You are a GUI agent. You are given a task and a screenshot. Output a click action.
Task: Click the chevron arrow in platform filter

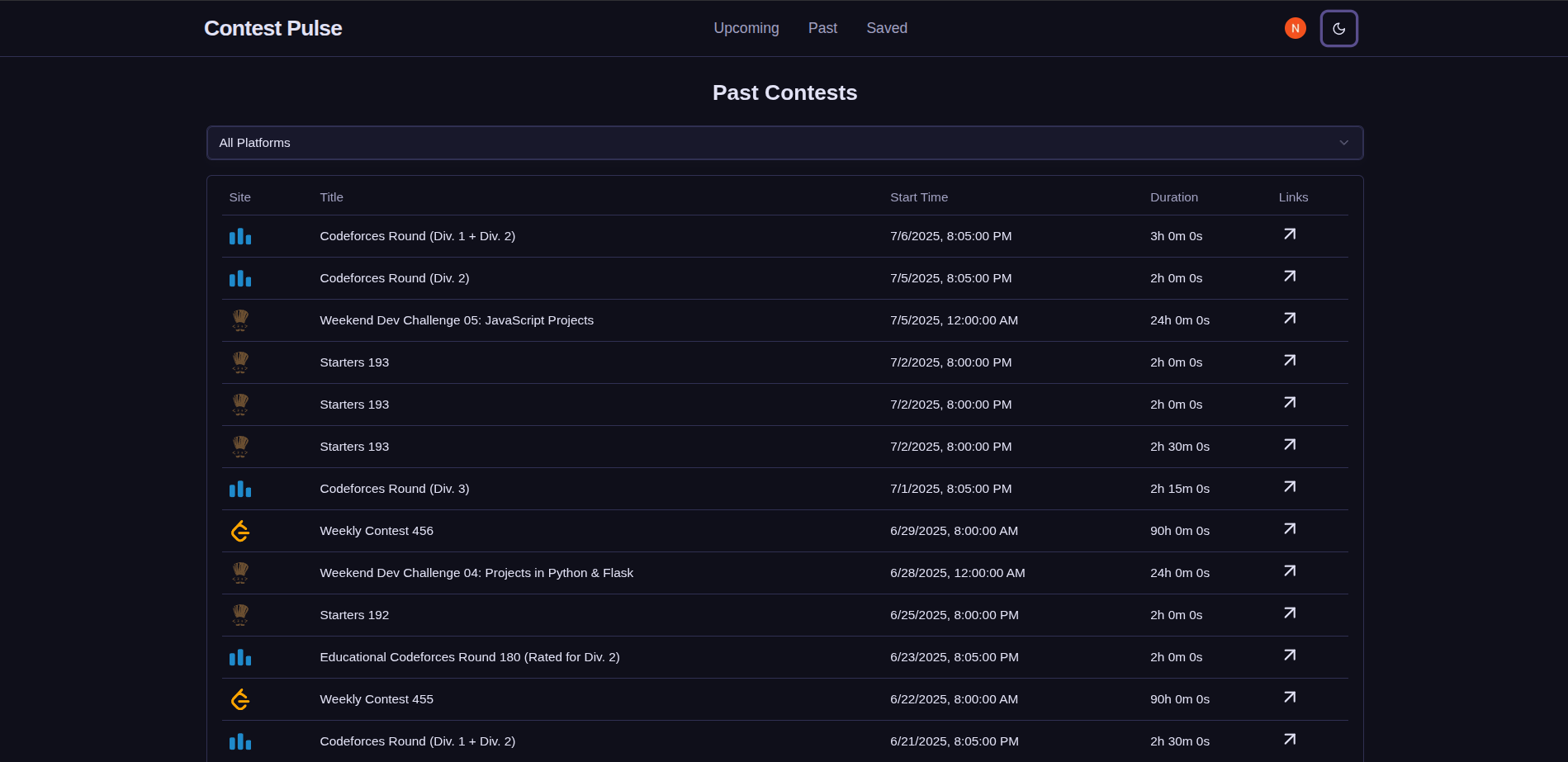[1343, 143]
